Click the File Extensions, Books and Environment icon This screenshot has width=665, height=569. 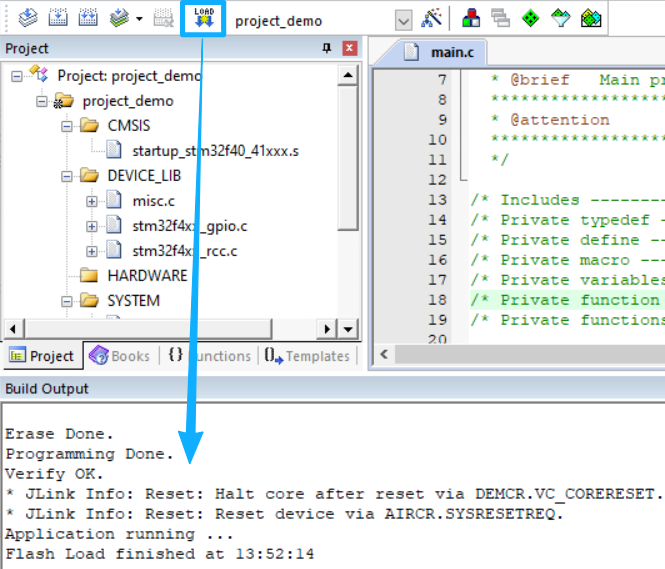[x=471, y=19]
